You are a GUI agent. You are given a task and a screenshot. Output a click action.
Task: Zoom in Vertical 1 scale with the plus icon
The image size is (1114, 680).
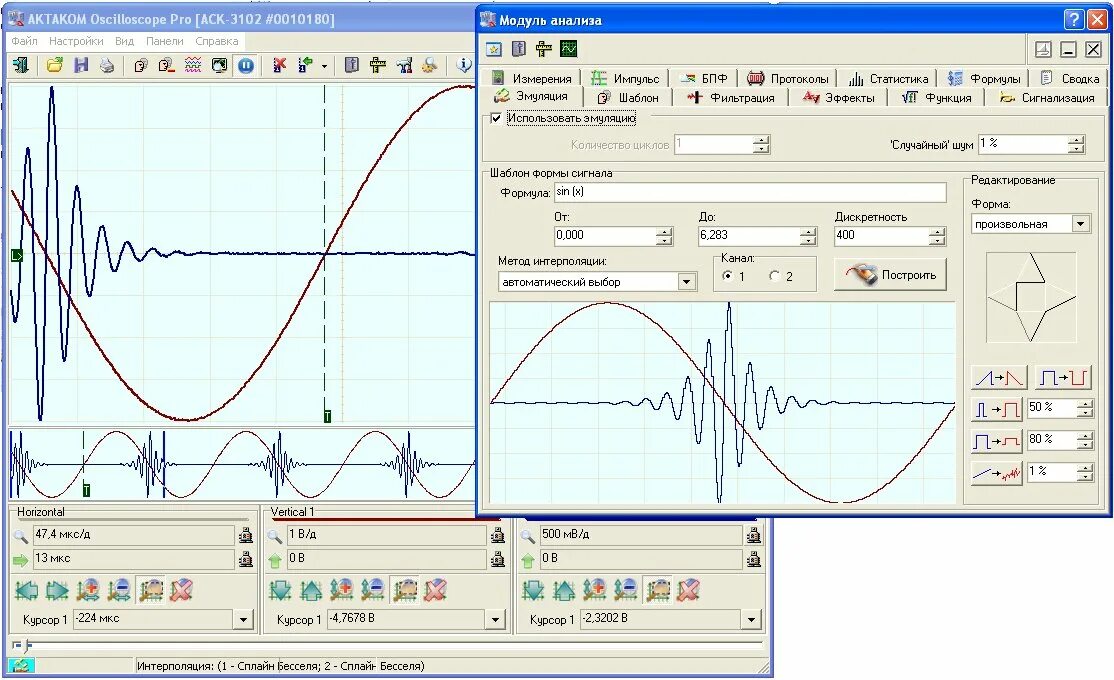coord(342,590)
